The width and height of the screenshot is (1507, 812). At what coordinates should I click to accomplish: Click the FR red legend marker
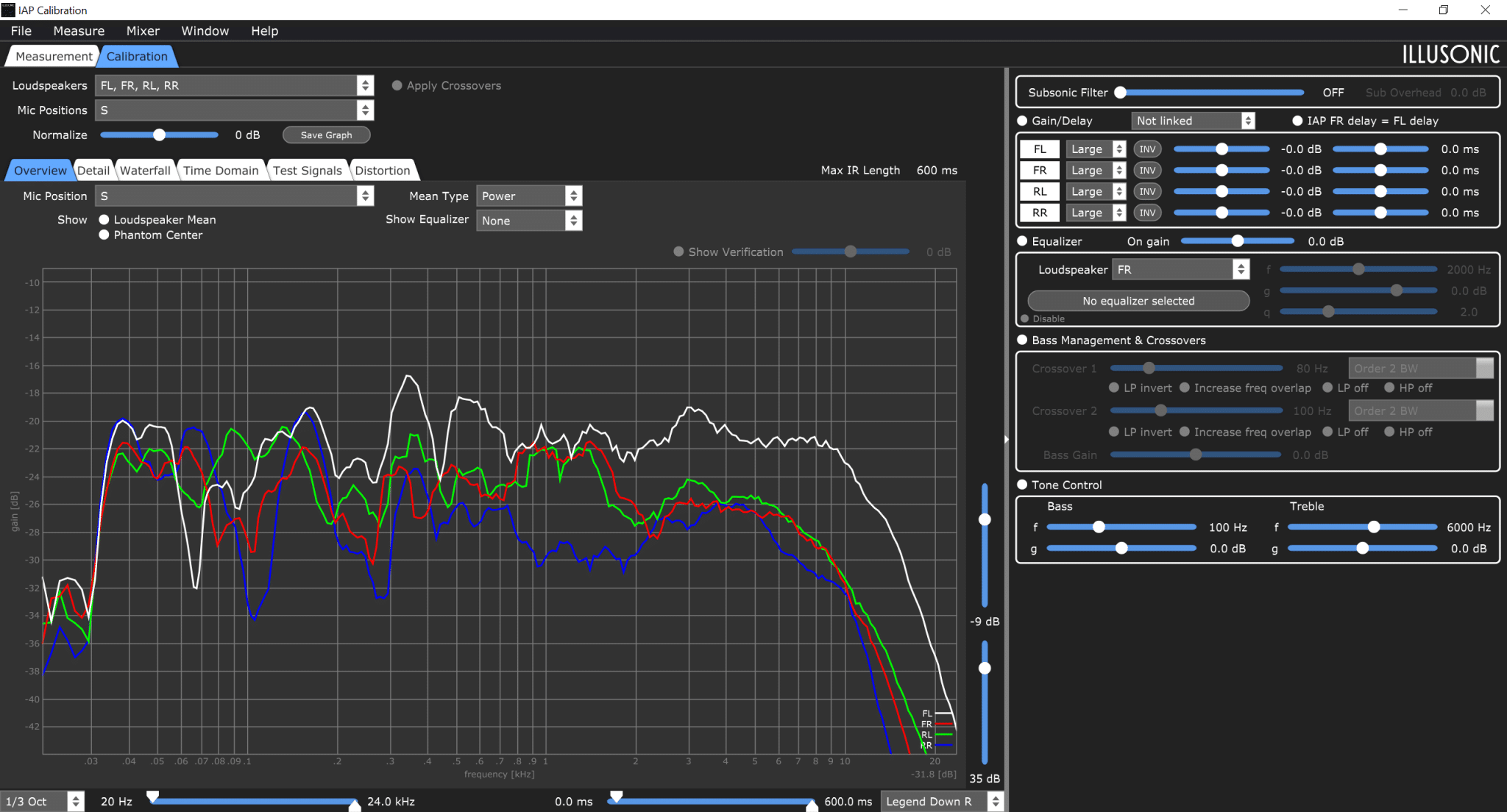(x=944, y=724)
